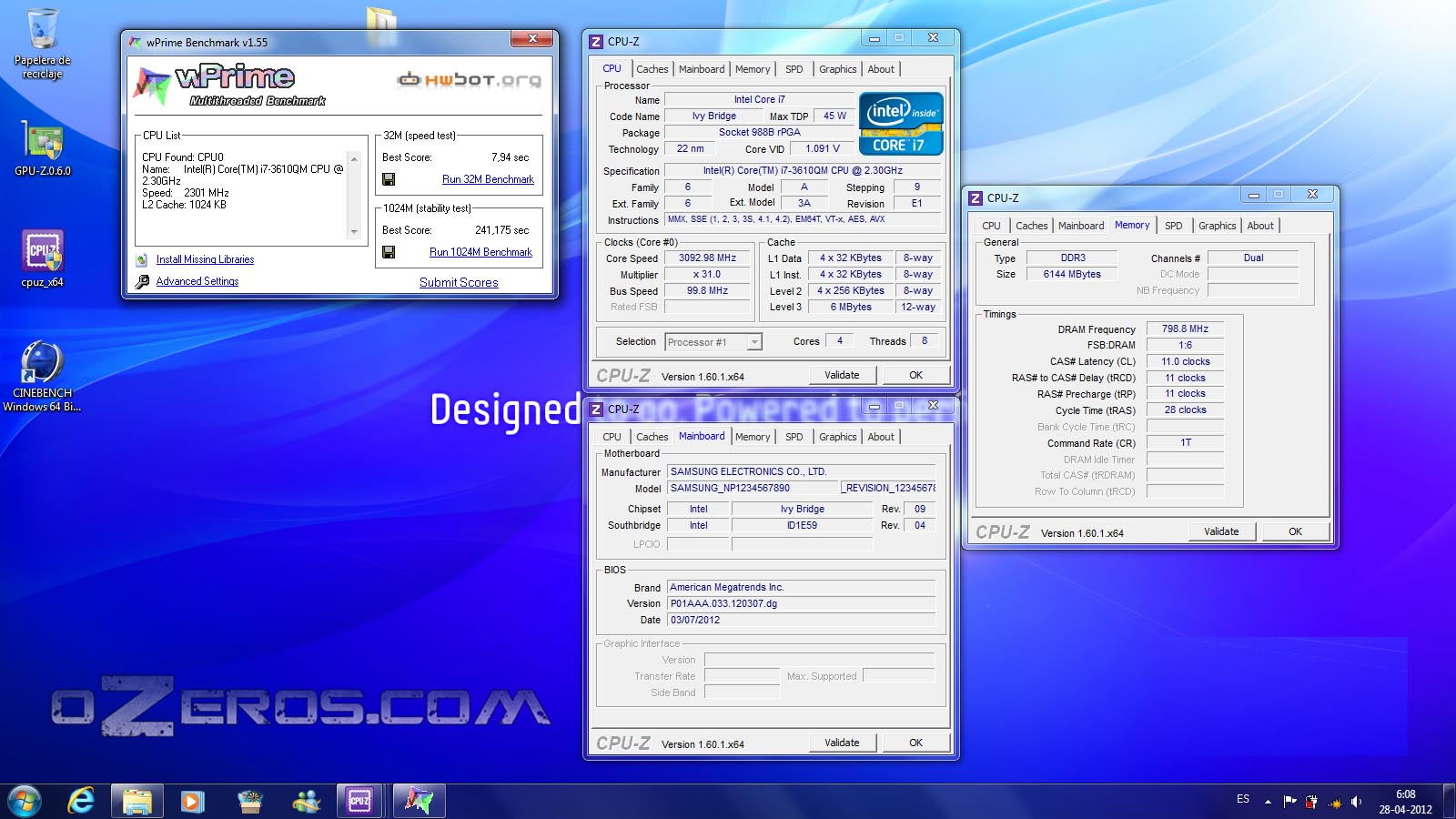The image size is (1456, 819).
Task: Run the 32M Benchmark
Action: tap(488, 179)
